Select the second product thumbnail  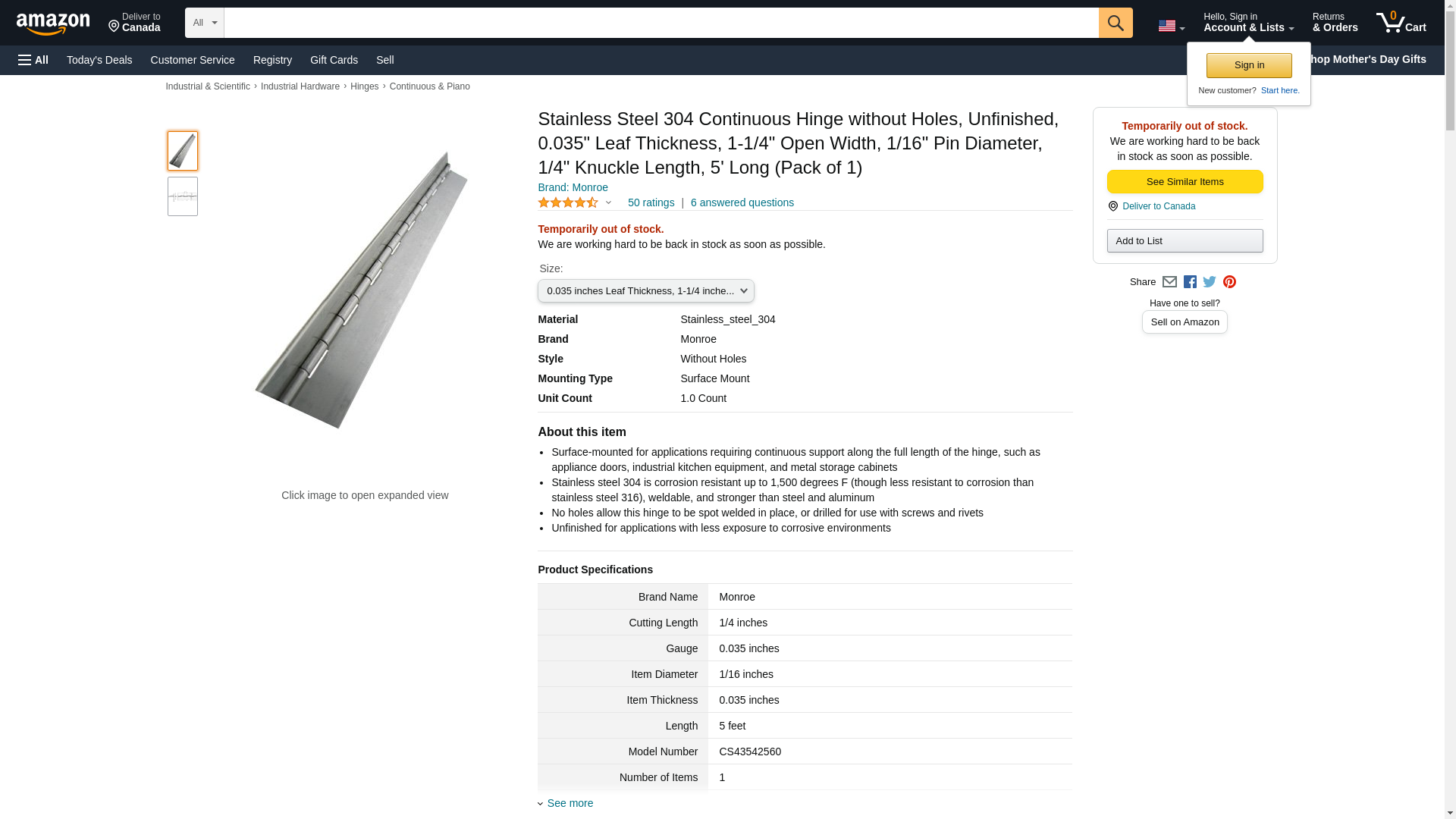pos(183,197)
